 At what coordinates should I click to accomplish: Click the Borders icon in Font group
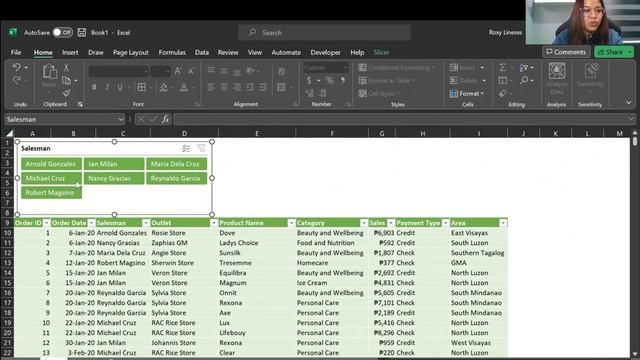(x=141, y=87)
